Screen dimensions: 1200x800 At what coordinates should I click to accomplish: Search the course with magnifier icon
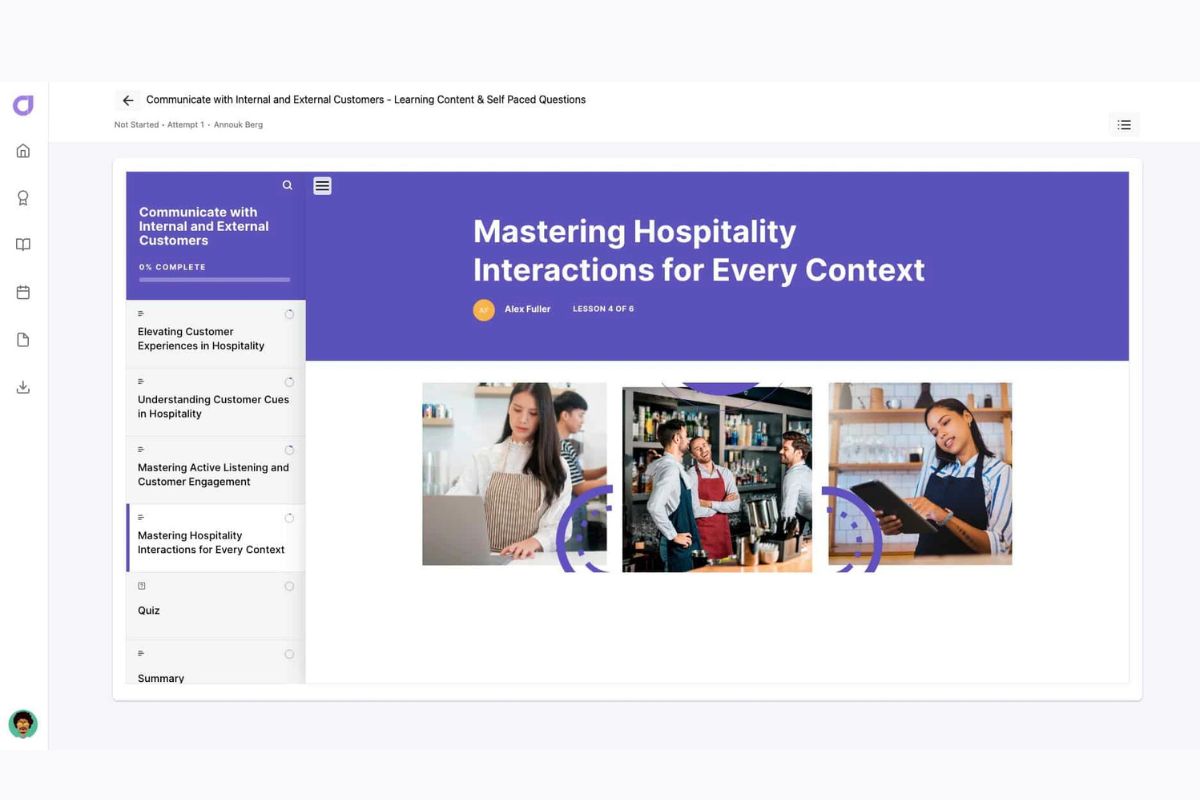coord(287,185)
